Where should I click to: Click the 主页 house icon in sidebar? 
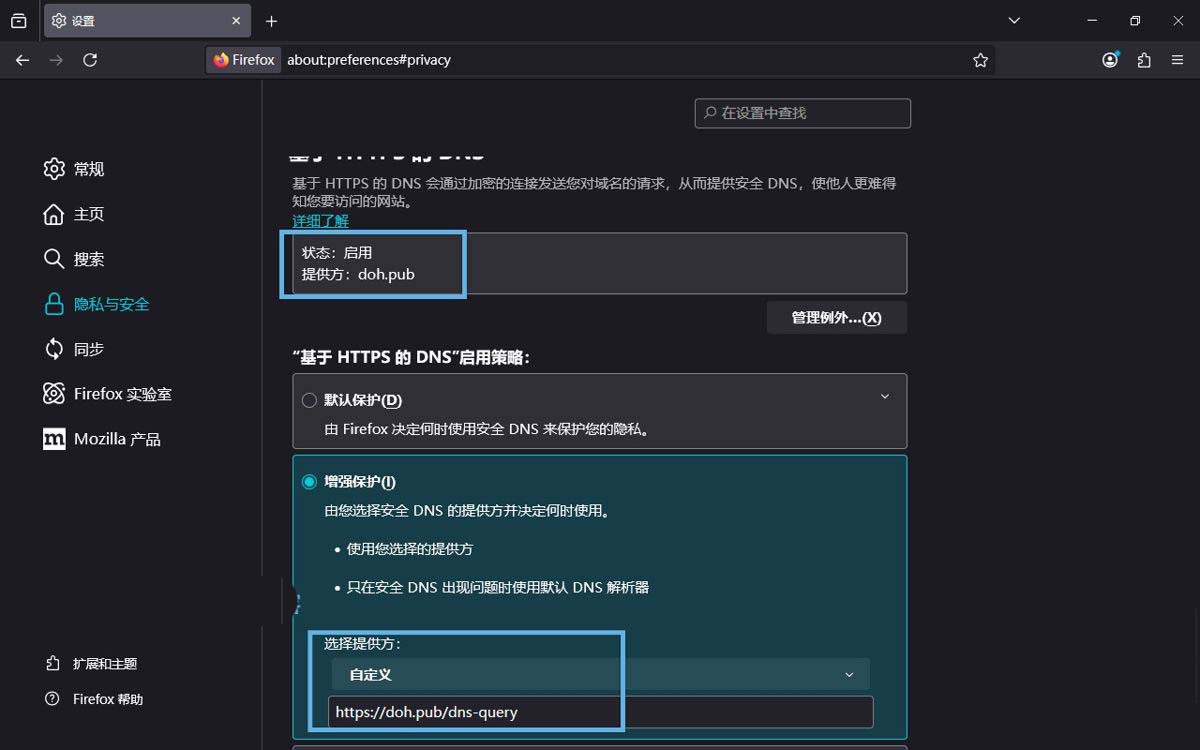[54, 214]
